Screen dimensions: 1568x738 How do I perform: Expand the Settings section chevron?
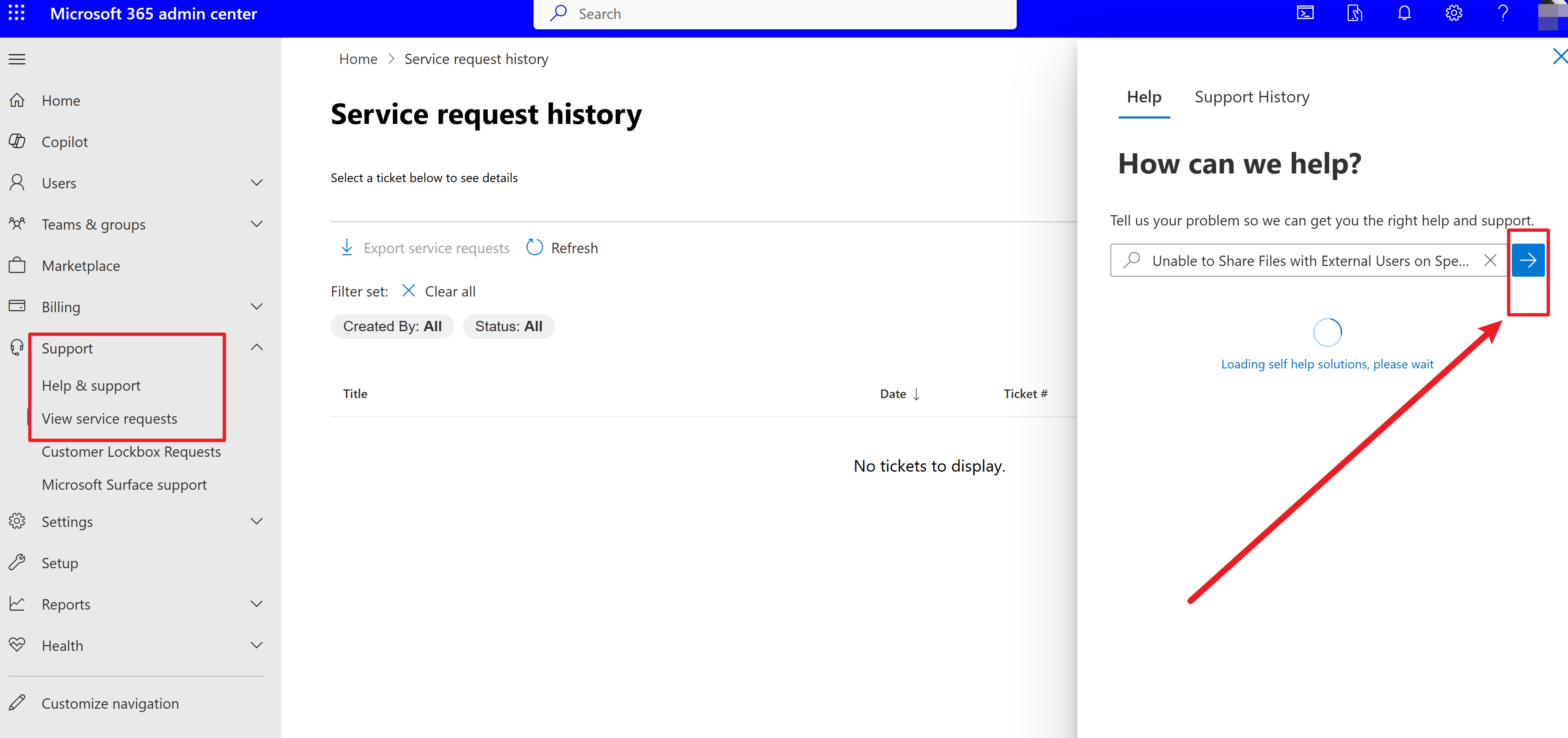point(257,521)
